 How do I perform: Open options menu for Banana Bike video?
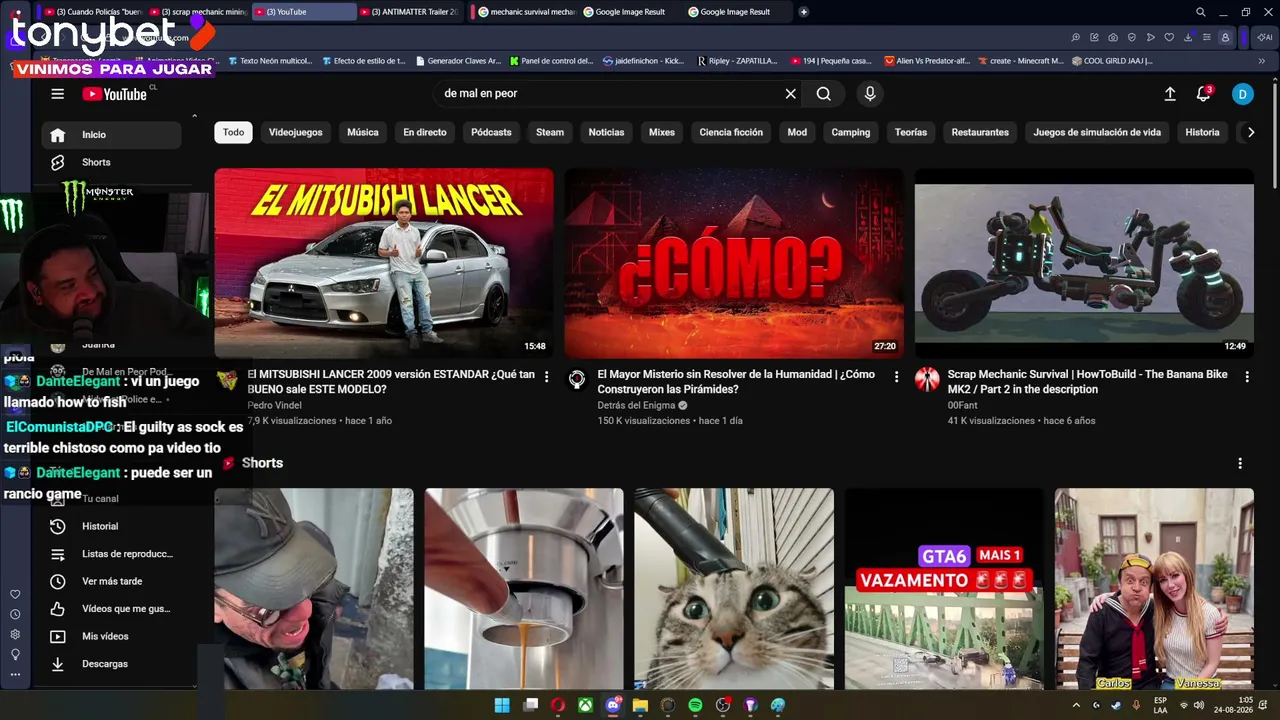[1246, 376]
